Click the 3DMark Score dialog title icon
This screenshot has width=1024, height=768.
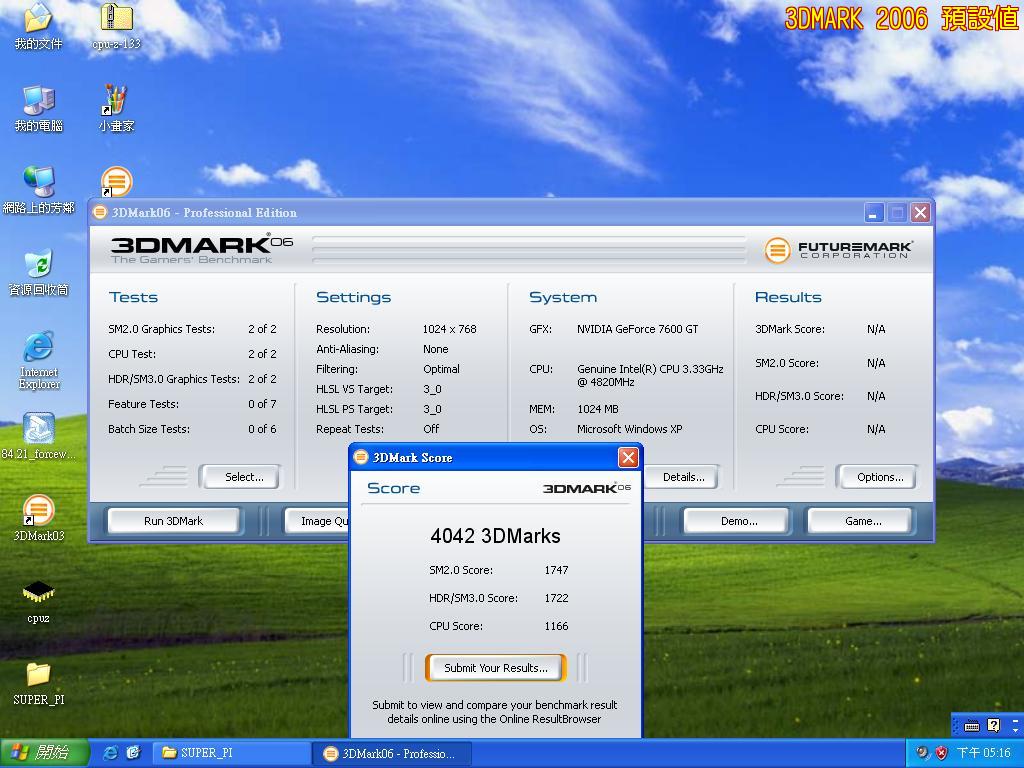tap(360, 457)
